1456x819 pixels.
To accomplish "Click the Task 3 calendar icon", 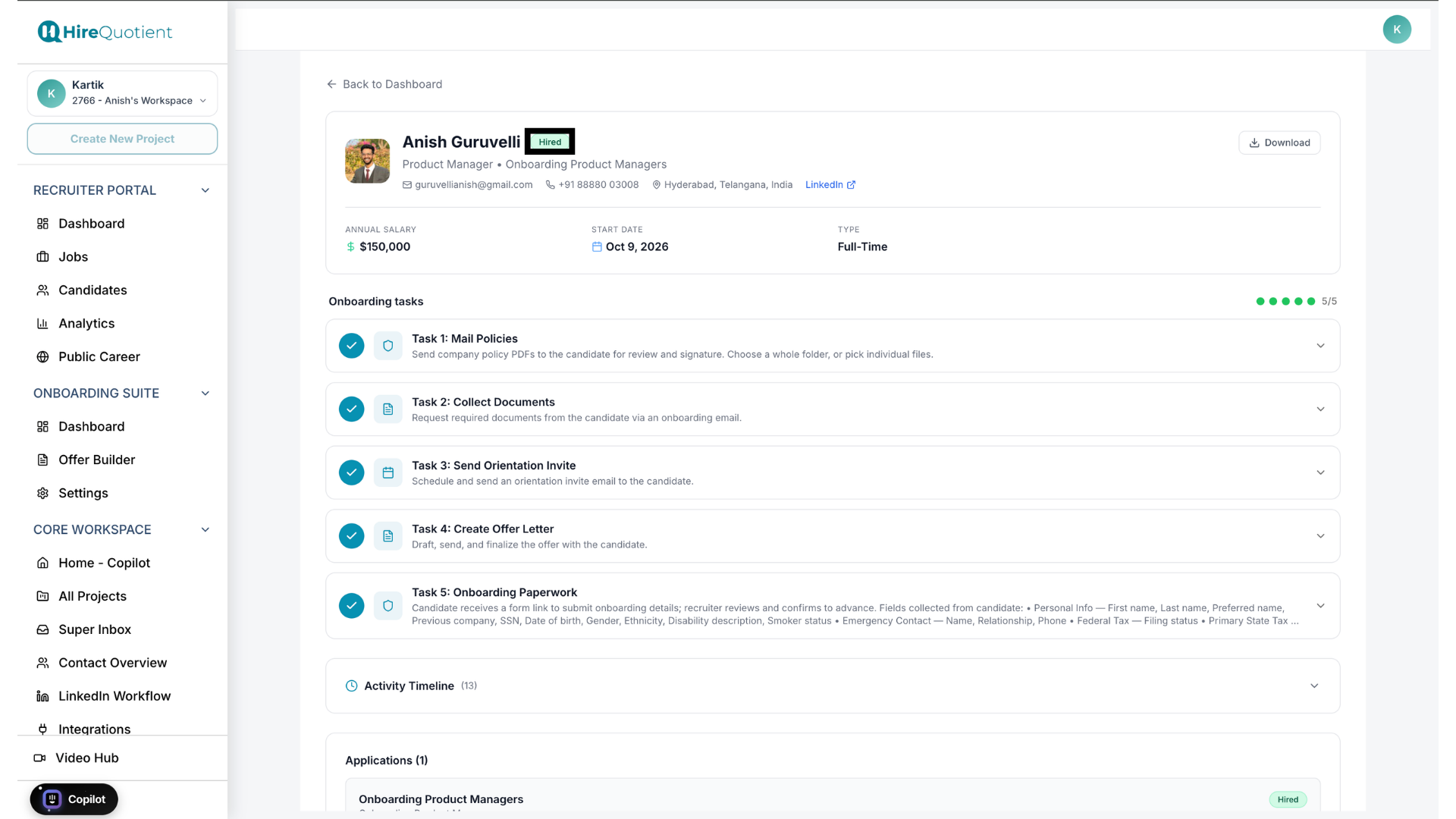I will [x=388, y=473].
